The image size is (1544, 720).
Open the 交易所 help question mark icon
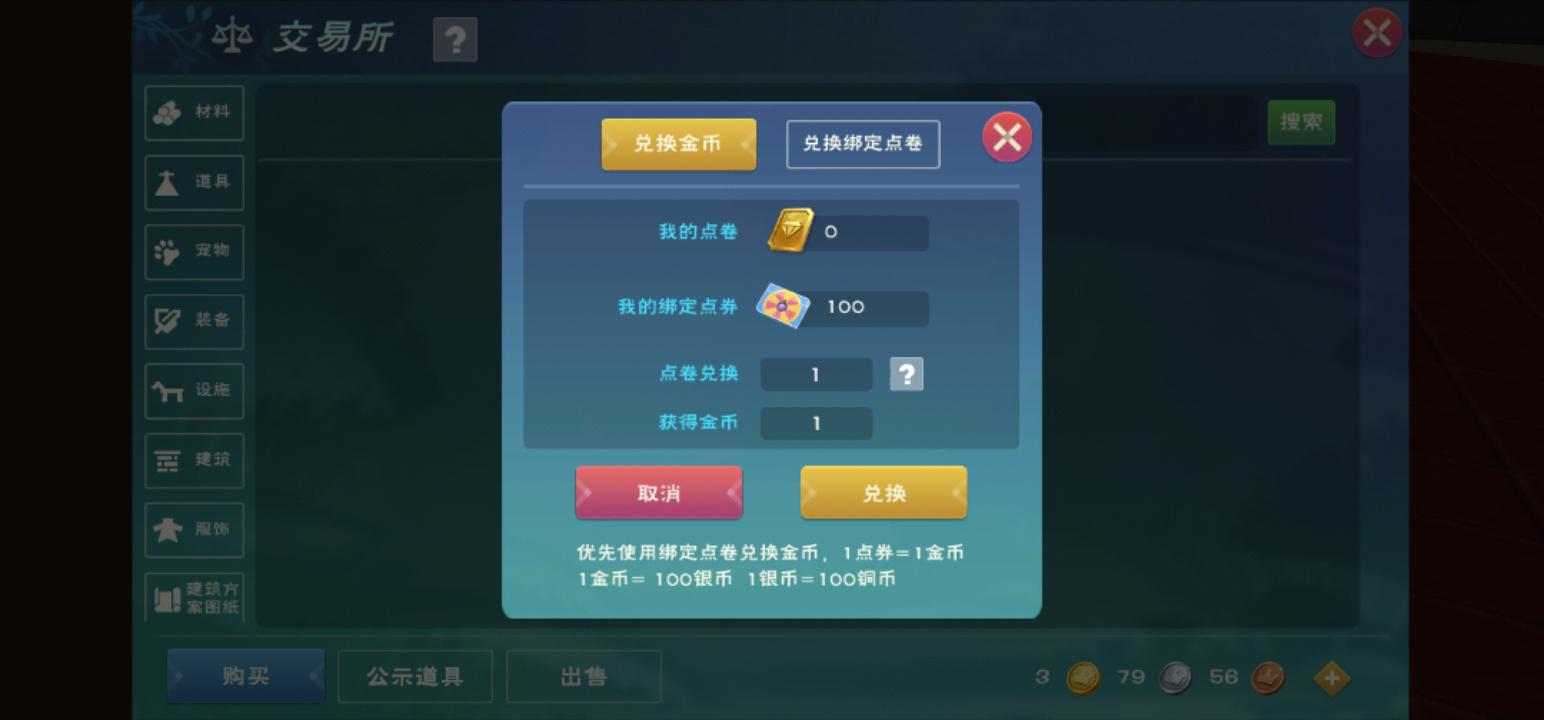coord(455,40)
